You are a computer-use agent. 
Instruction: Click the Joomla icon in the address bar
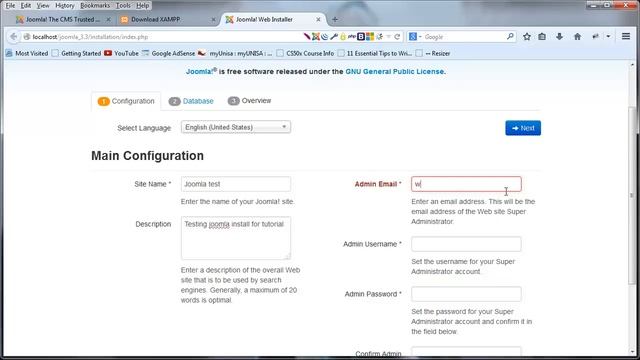[316, 37]
